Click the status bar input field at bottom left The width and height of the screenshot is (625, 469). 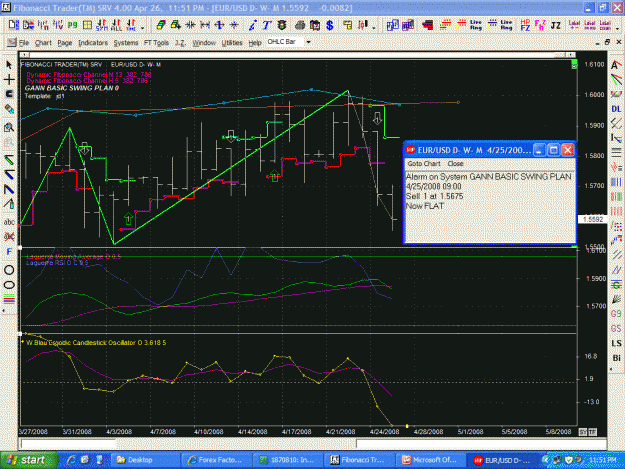click(x=68, y=443)
